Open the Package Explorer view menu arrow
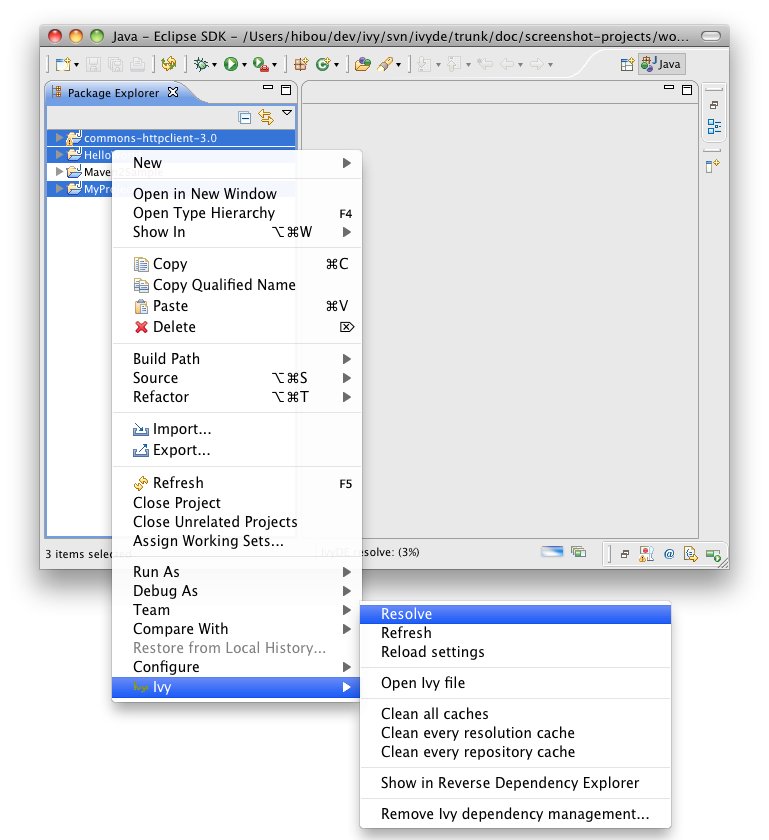 click(287, 114)
